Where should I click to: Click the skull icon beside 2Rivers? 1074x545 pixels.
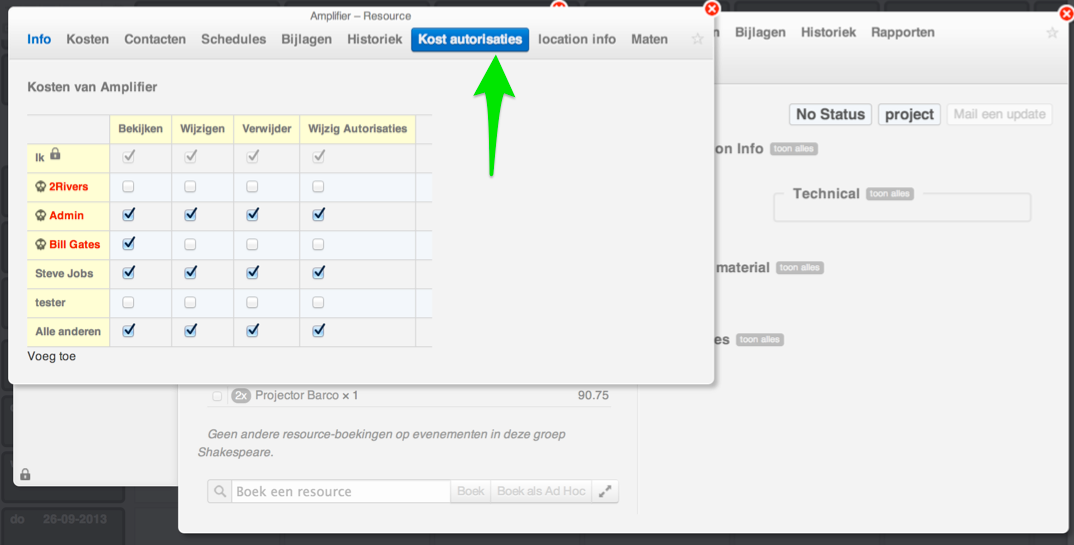coord(41,187)
